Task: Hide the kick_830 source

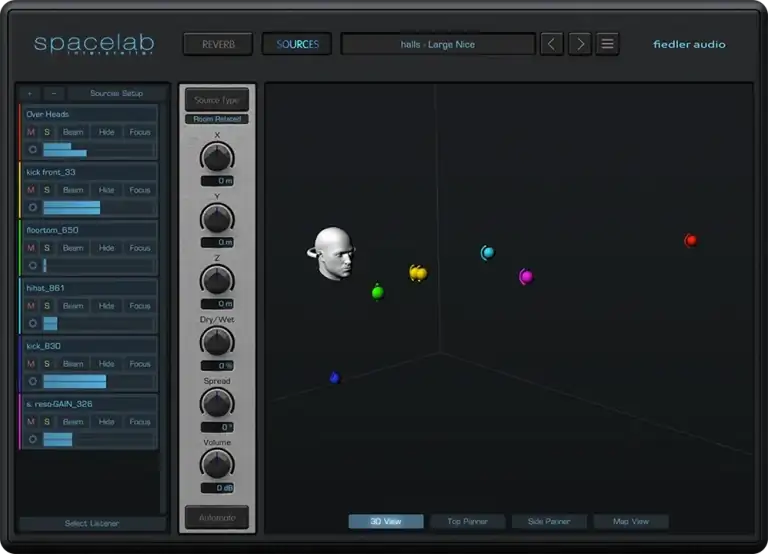Action: coord(106,364)
